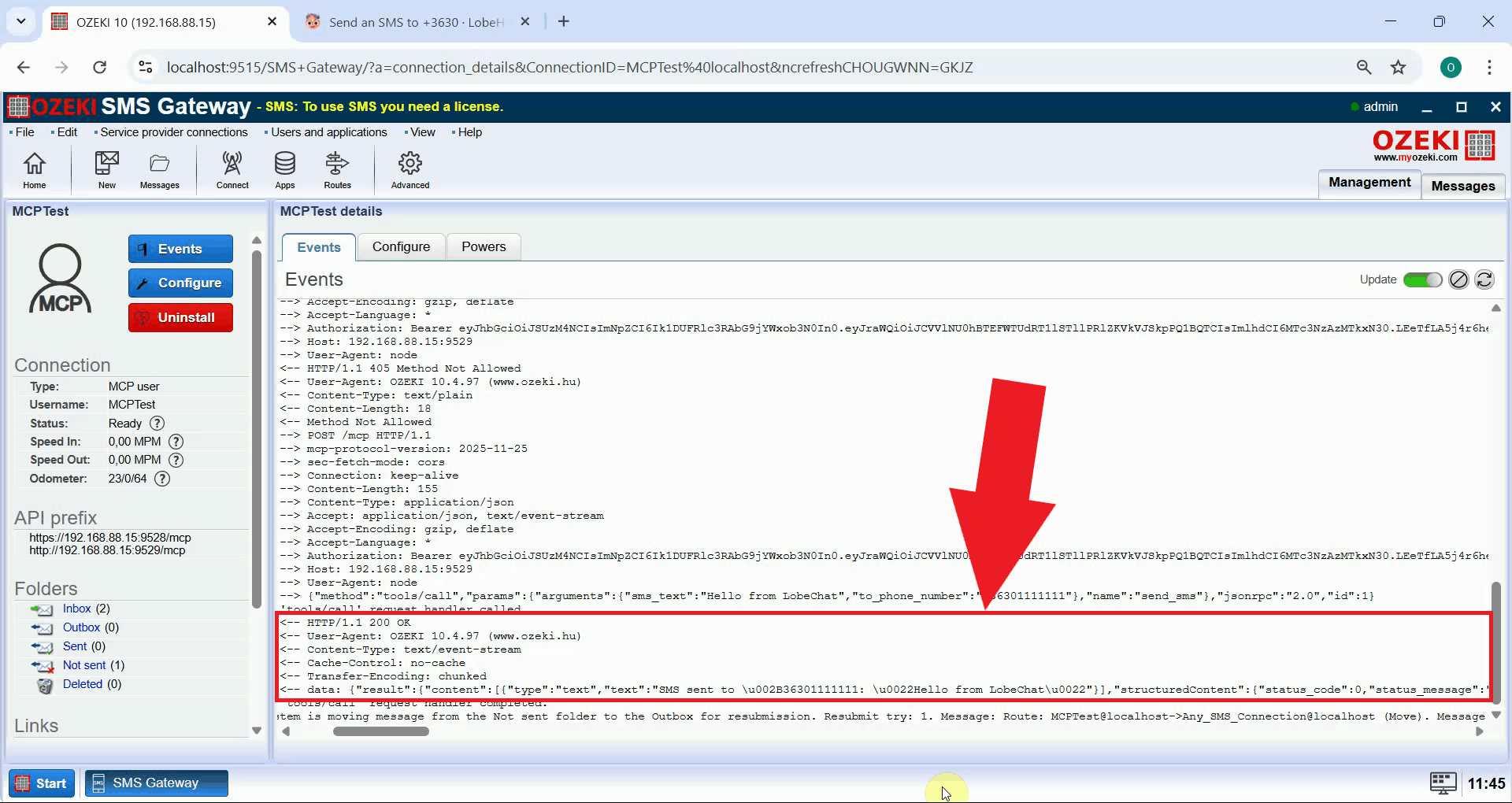Click the help icon next to Status
This screenshot has height=803, width=1512.
coord(157,424)
